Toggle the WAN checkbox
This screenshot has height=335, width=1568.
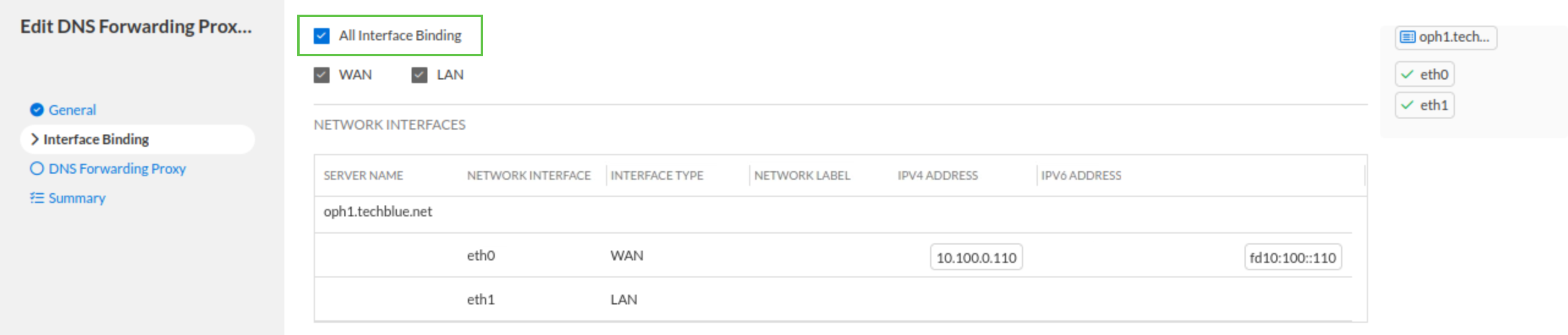(322, 75)
